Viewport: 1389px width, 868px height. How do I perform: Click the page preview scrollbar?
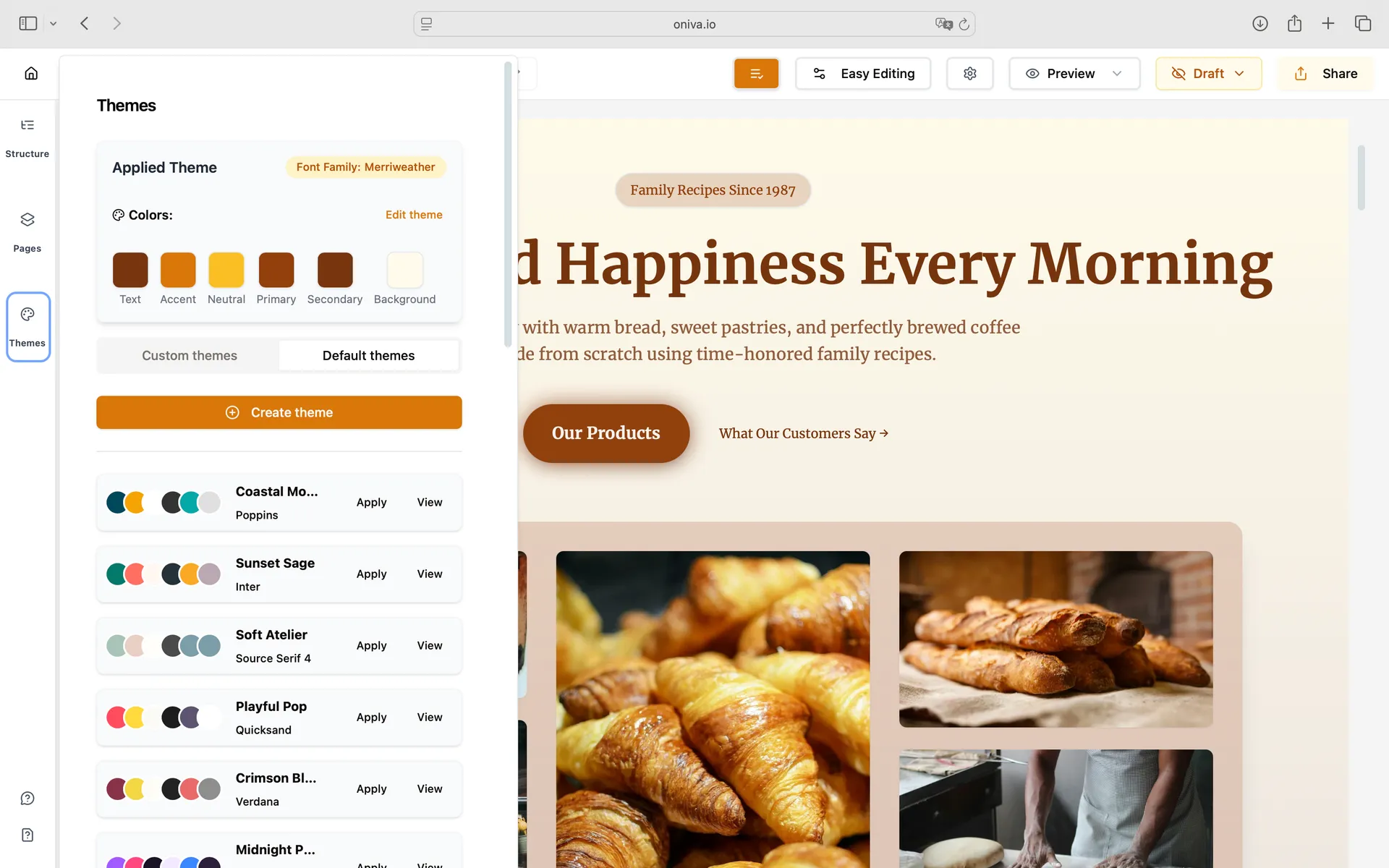[x=1361, y=178]
